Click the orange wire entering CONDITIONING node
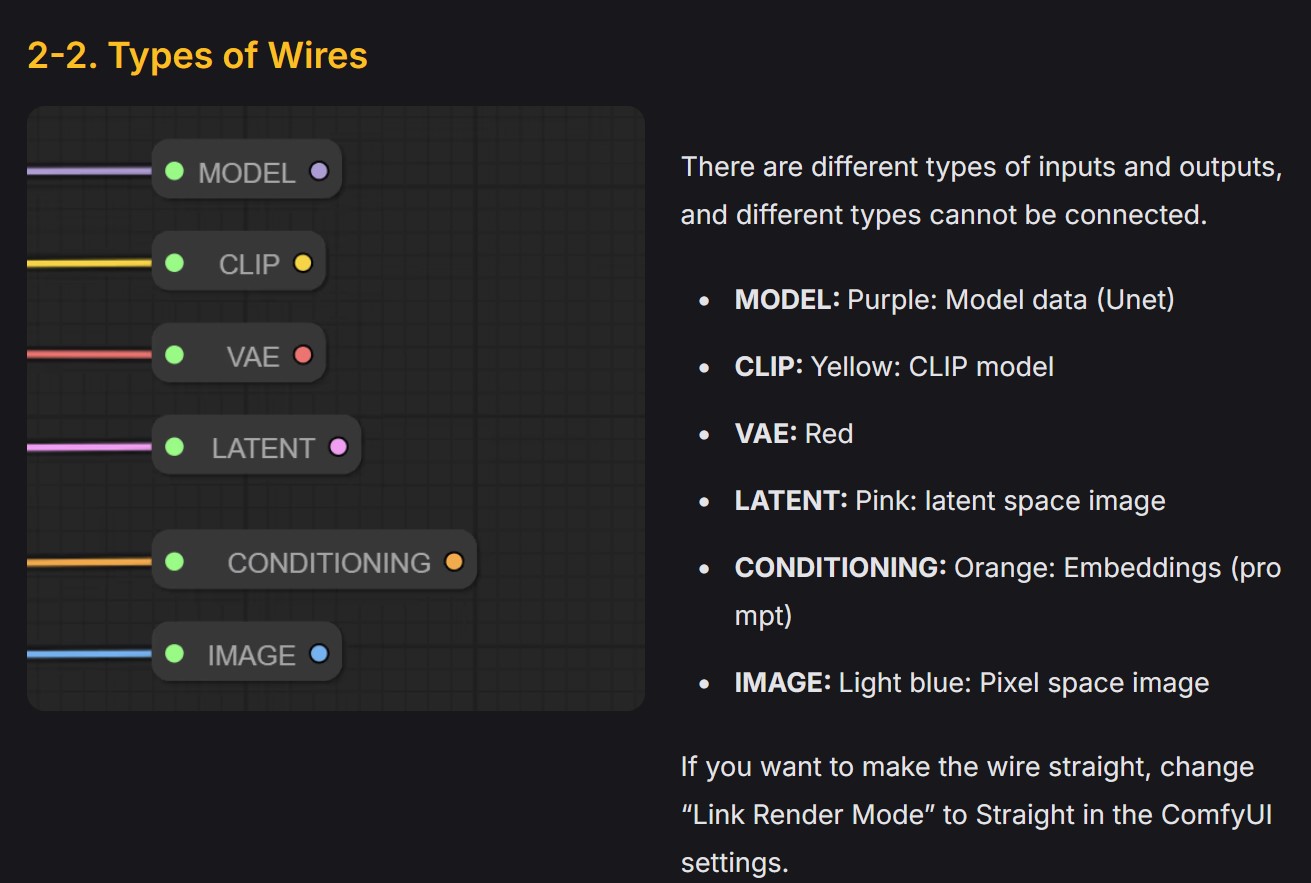 [x=90, y=562]
